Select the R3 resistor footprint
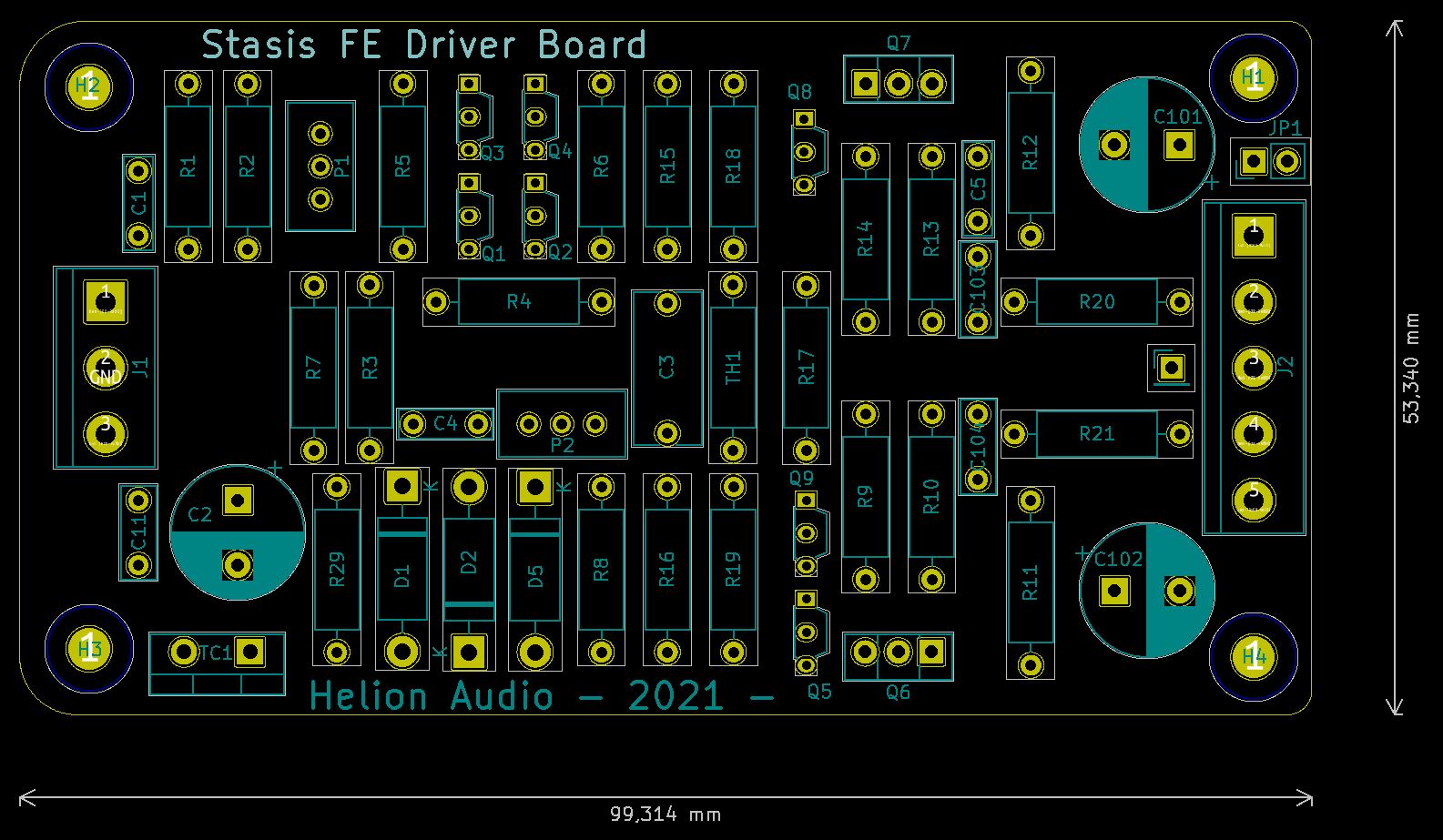1443x840 pixels. click(370, 368)
